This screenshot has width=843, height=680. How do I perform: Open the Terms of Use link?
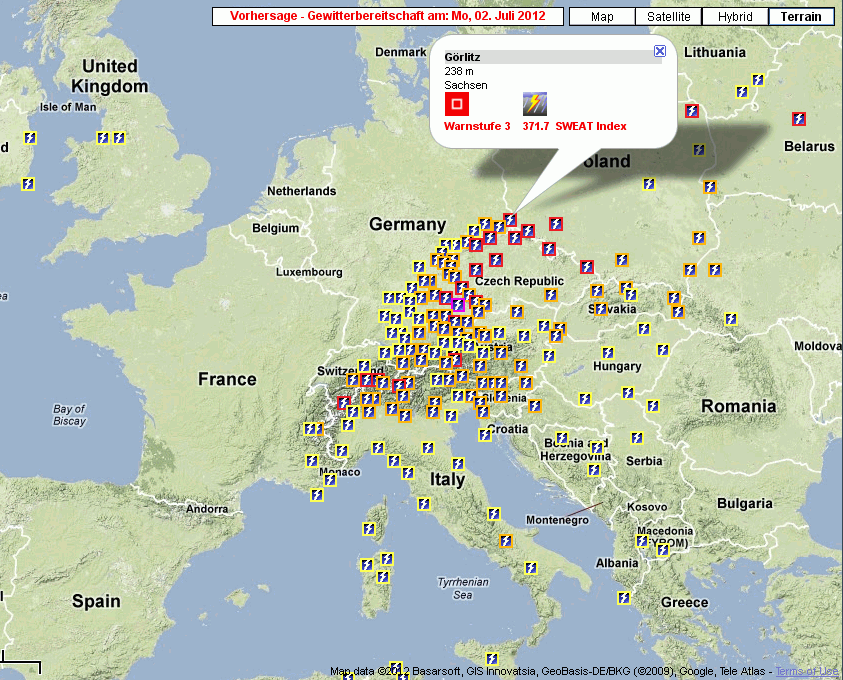pyautogui.click(x=807, y=672)
